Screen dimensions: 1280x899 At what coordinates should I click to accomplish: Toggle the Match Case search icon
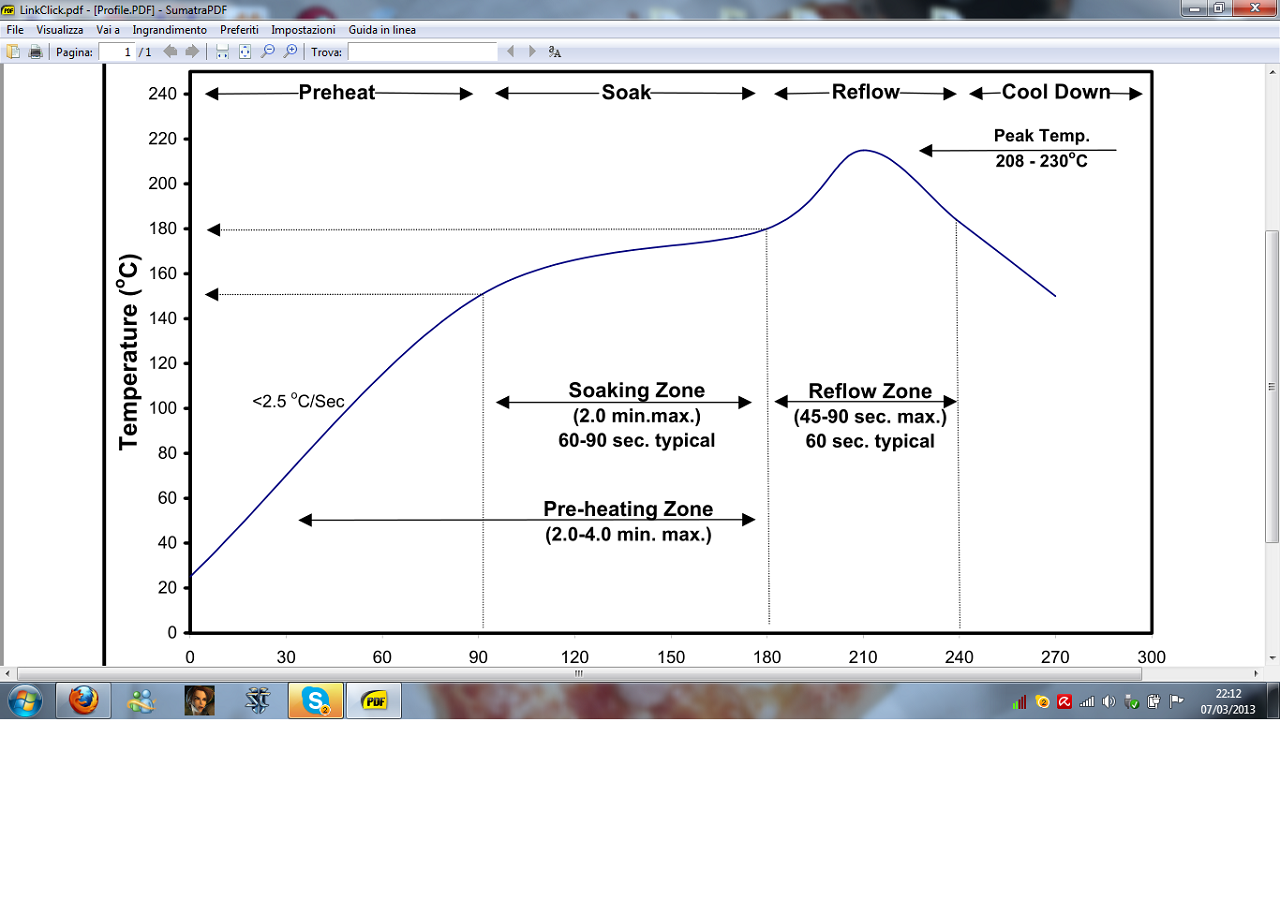point(555,51)
